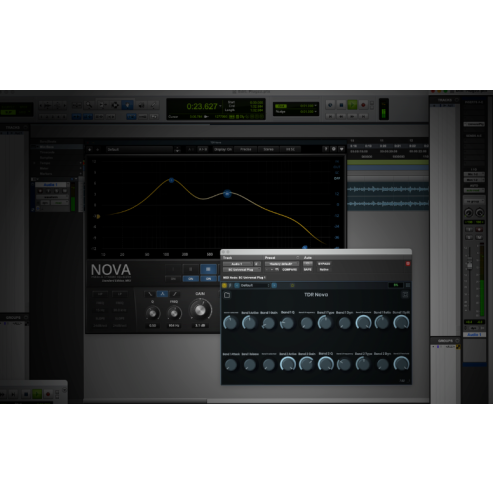Open the main counter format dropdown arrow

[x=220, y=106]
